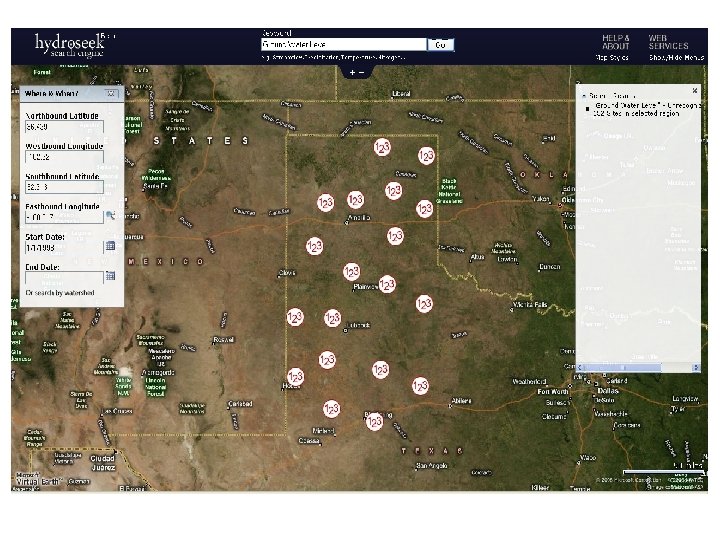Click the search-area icon beside Eastbound Longitude

tap(110, 215)
